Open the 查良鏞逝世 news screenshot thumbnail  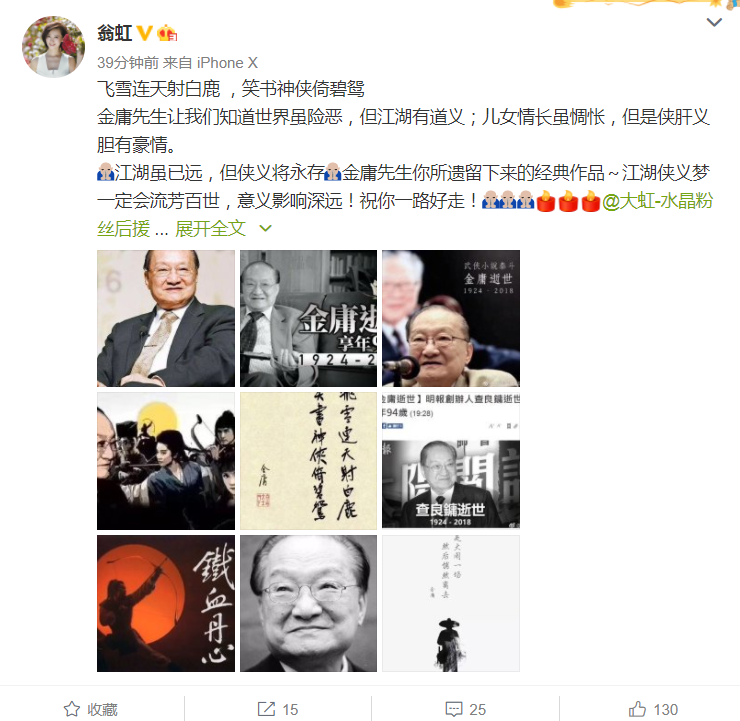(x=451, y=461)
